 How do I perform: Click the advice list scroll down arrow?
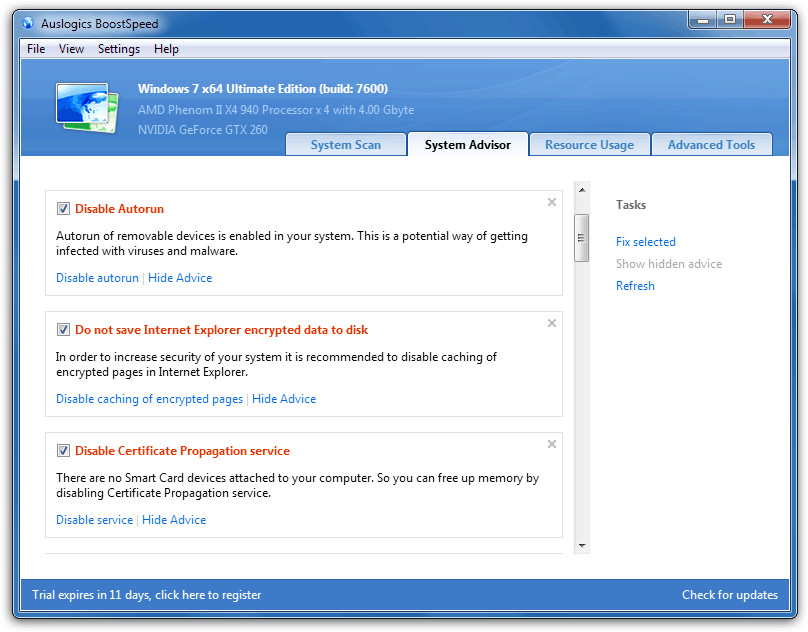point(582,546)
